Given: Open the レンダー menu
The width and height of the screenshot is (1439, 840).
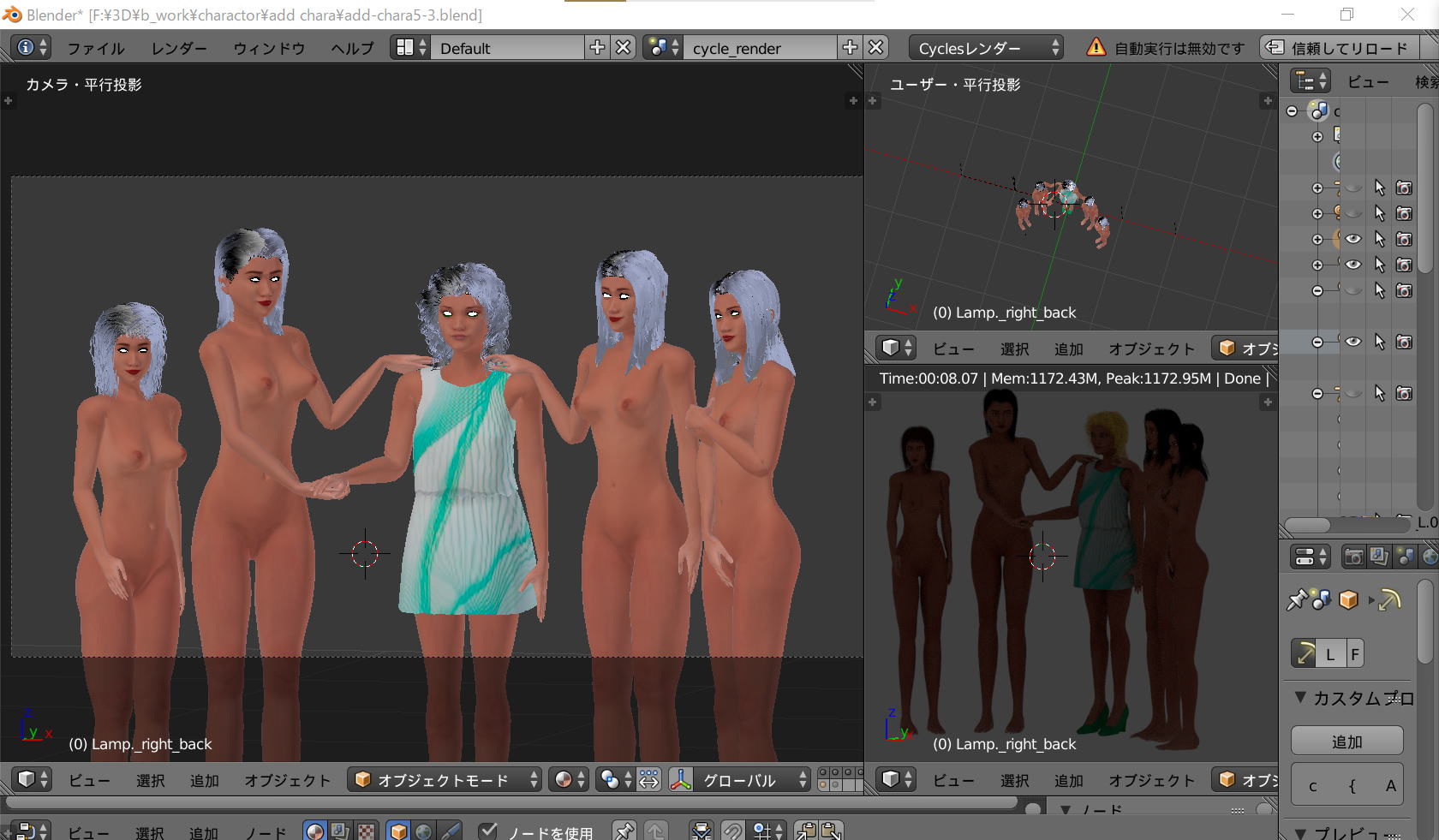Looking at the screenshot, I should click(x=178, y=49).
